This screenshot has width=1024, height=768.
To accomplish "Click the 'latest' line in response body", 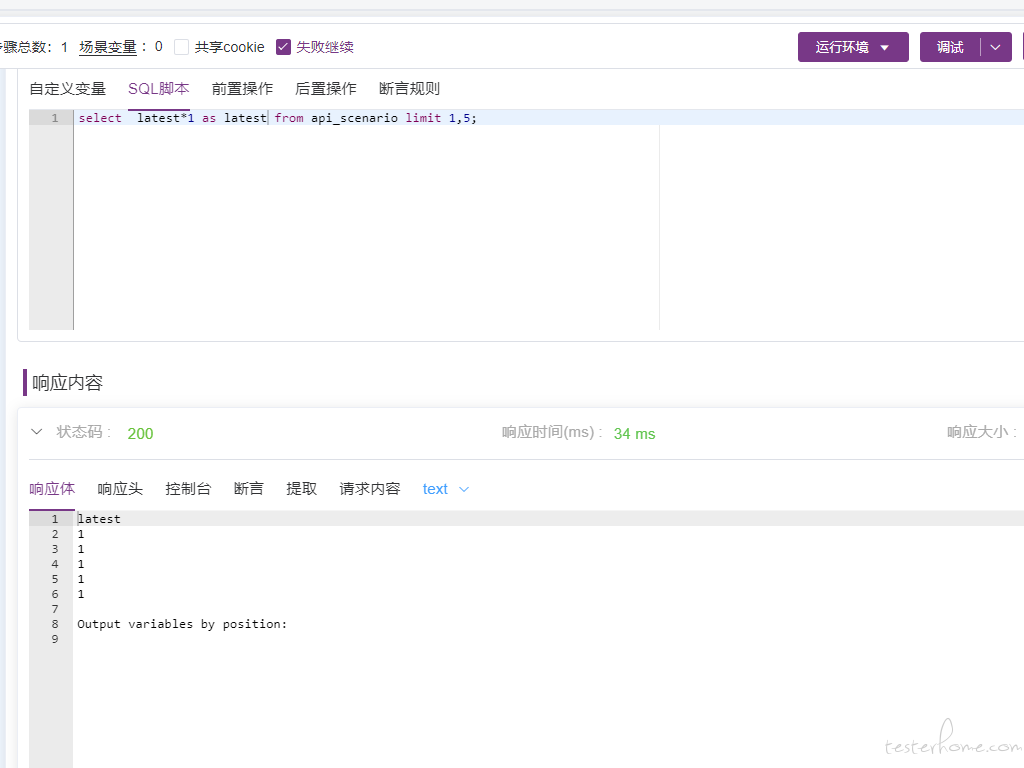I will 99,519.
